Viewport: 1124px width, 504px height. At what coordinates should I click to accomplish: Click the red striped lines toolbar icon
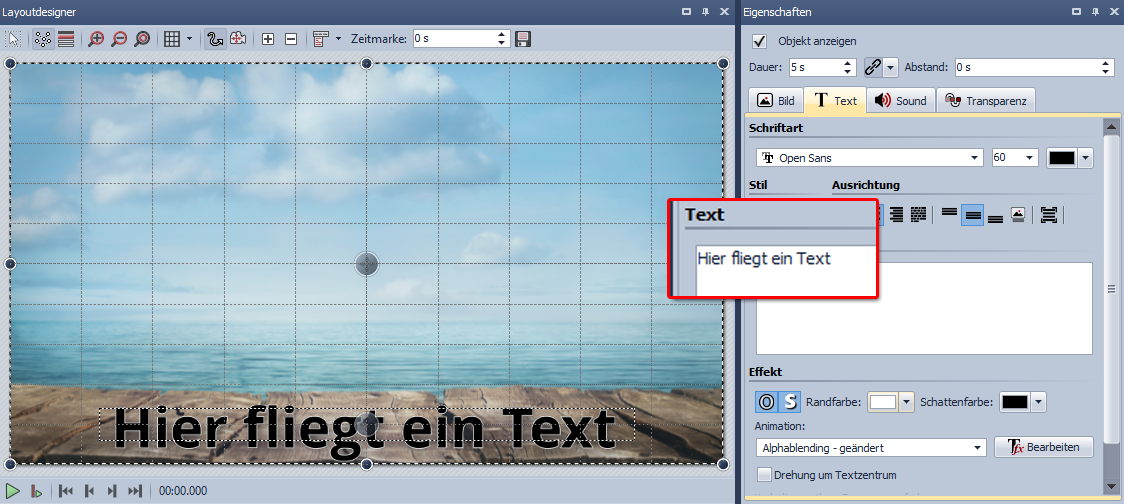[66, 39]
